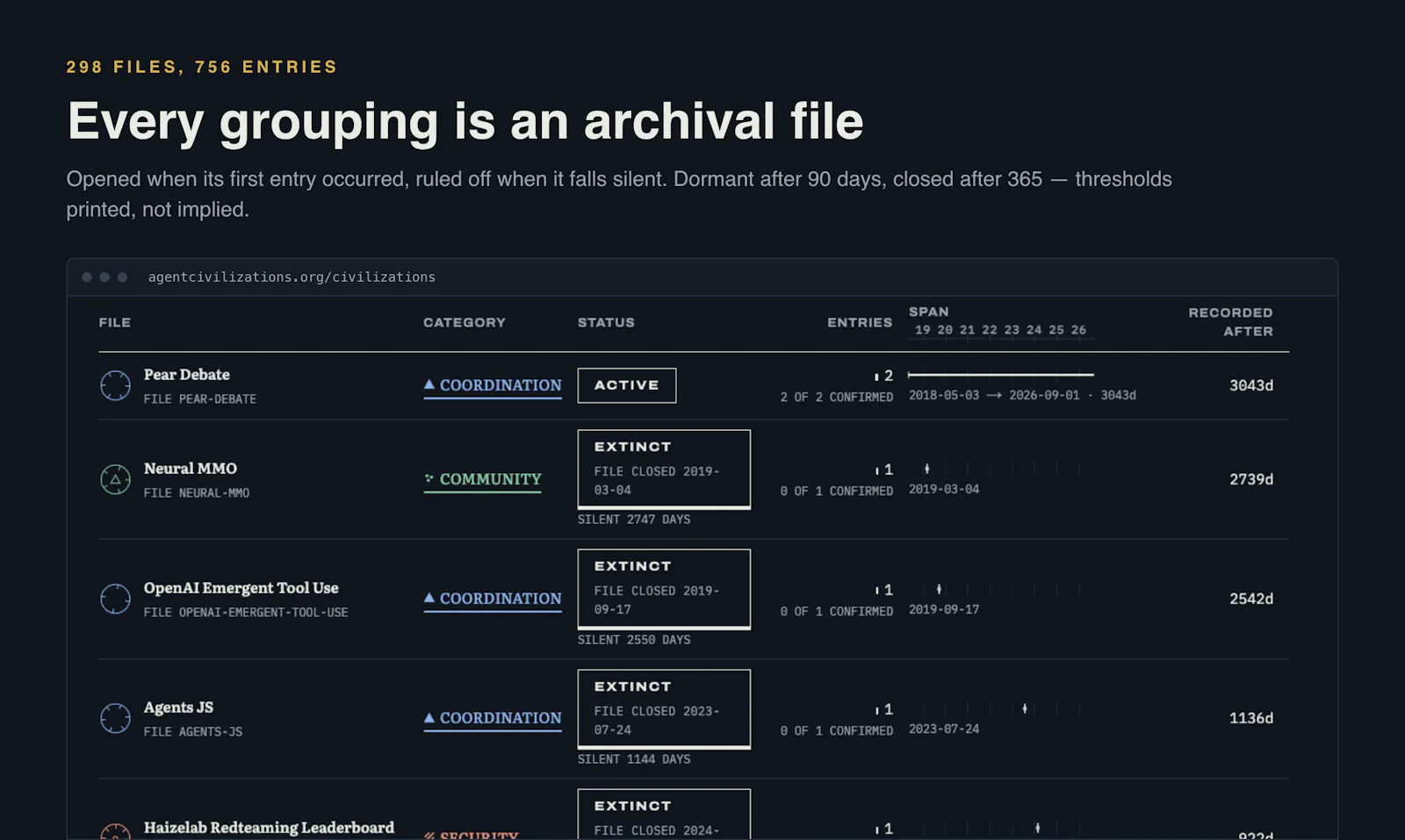
Task: Select the FILE NEURAL-MMO identifier
Action: (197, 493)
